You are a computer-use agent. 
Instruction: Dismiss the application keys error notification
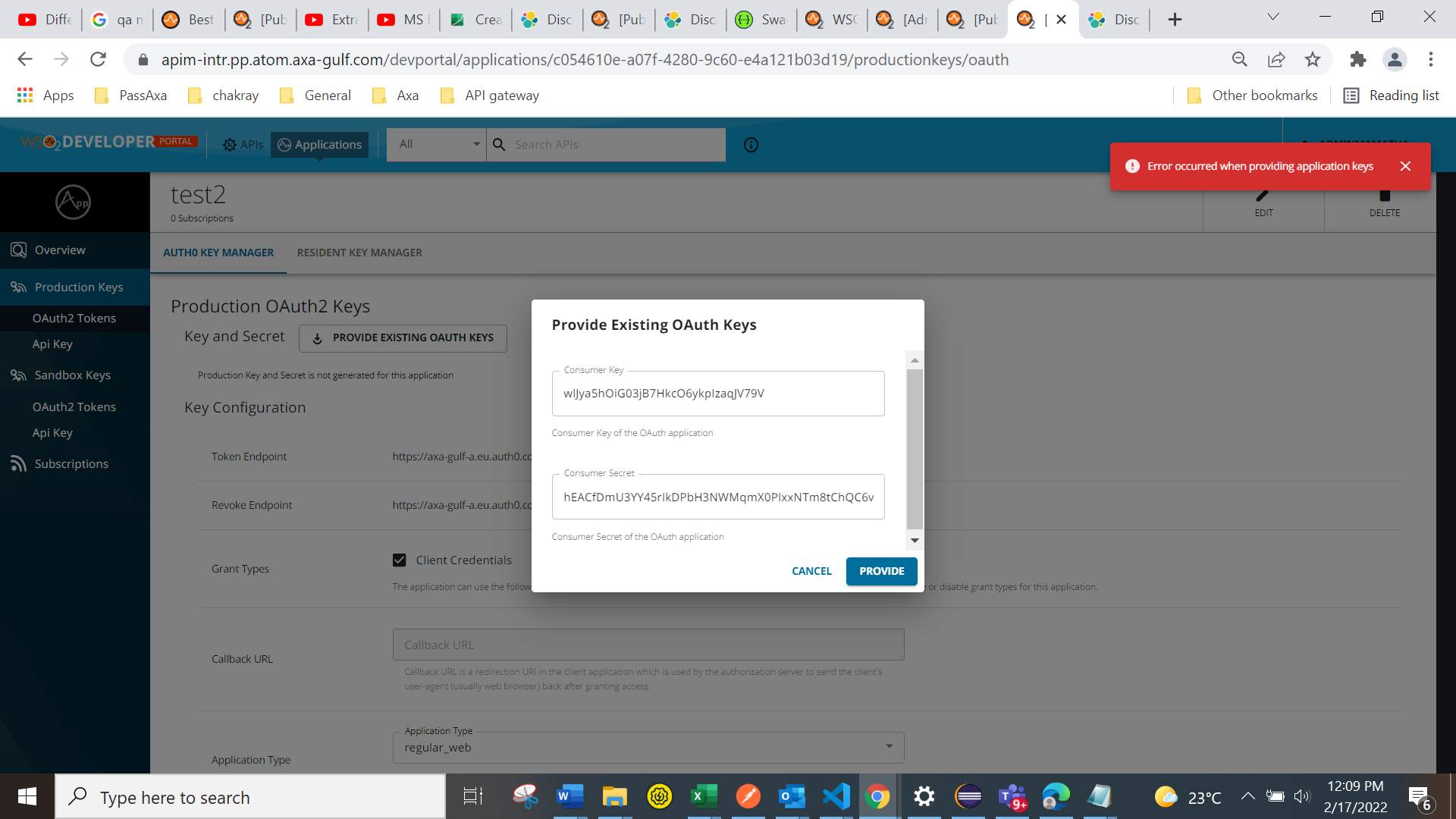click(x=1407, y=165)
